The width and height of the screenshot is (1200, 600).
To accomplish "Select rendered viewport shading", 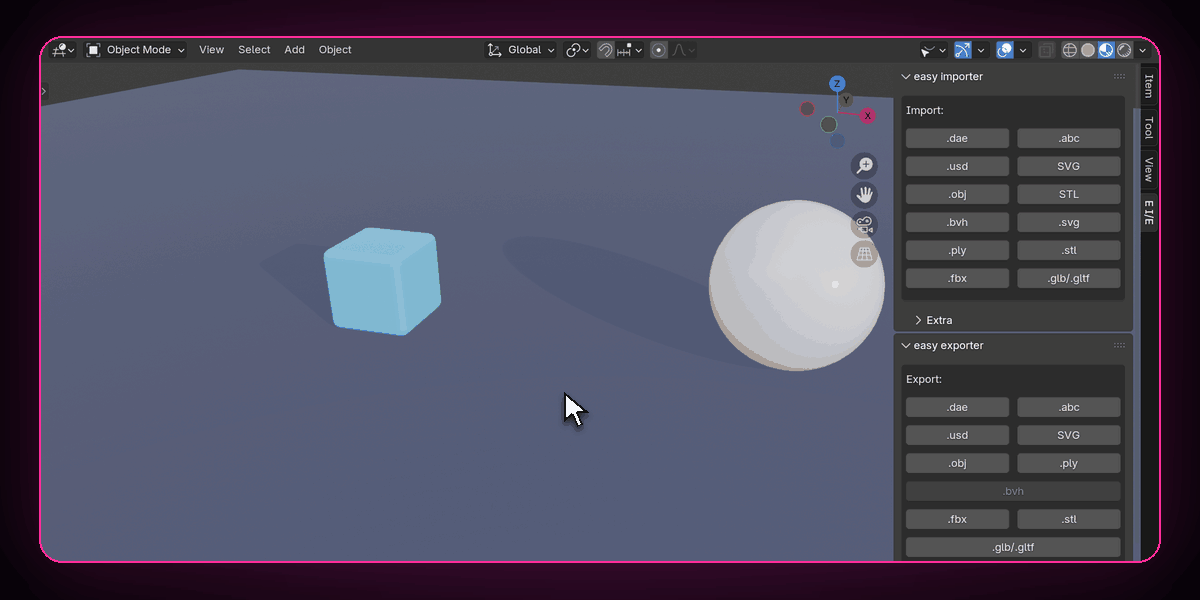I will coord(1124,50).
